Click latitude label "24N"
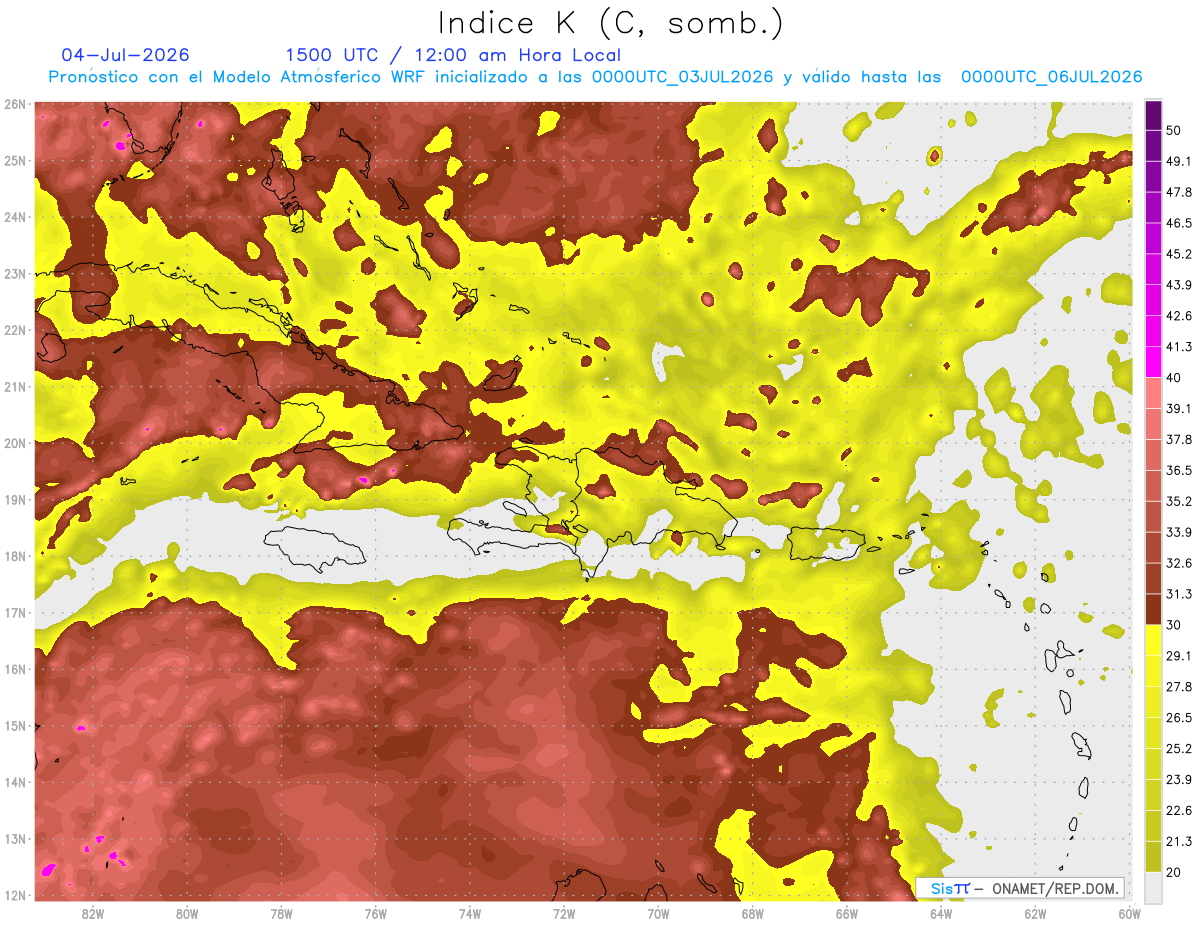 pos(15,217)
